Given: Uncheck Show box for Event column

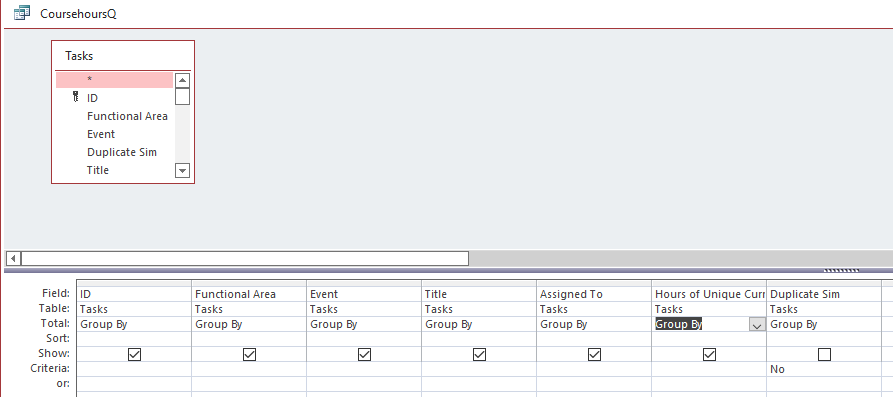Looking at the screenshot, I should pos(364,354).
